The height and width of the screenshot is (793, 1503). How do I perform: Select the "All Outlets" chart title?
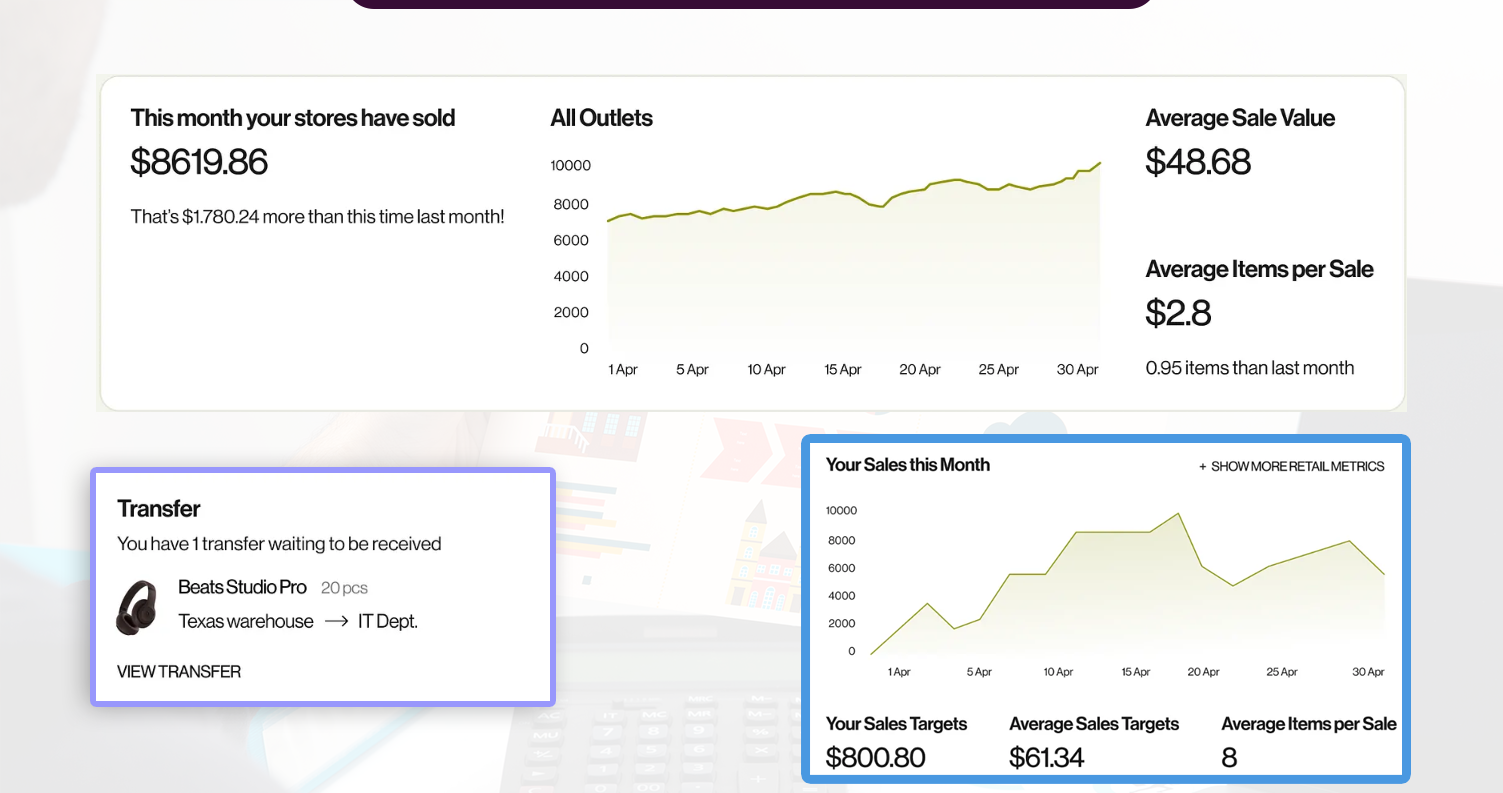[x=600, y=117]
